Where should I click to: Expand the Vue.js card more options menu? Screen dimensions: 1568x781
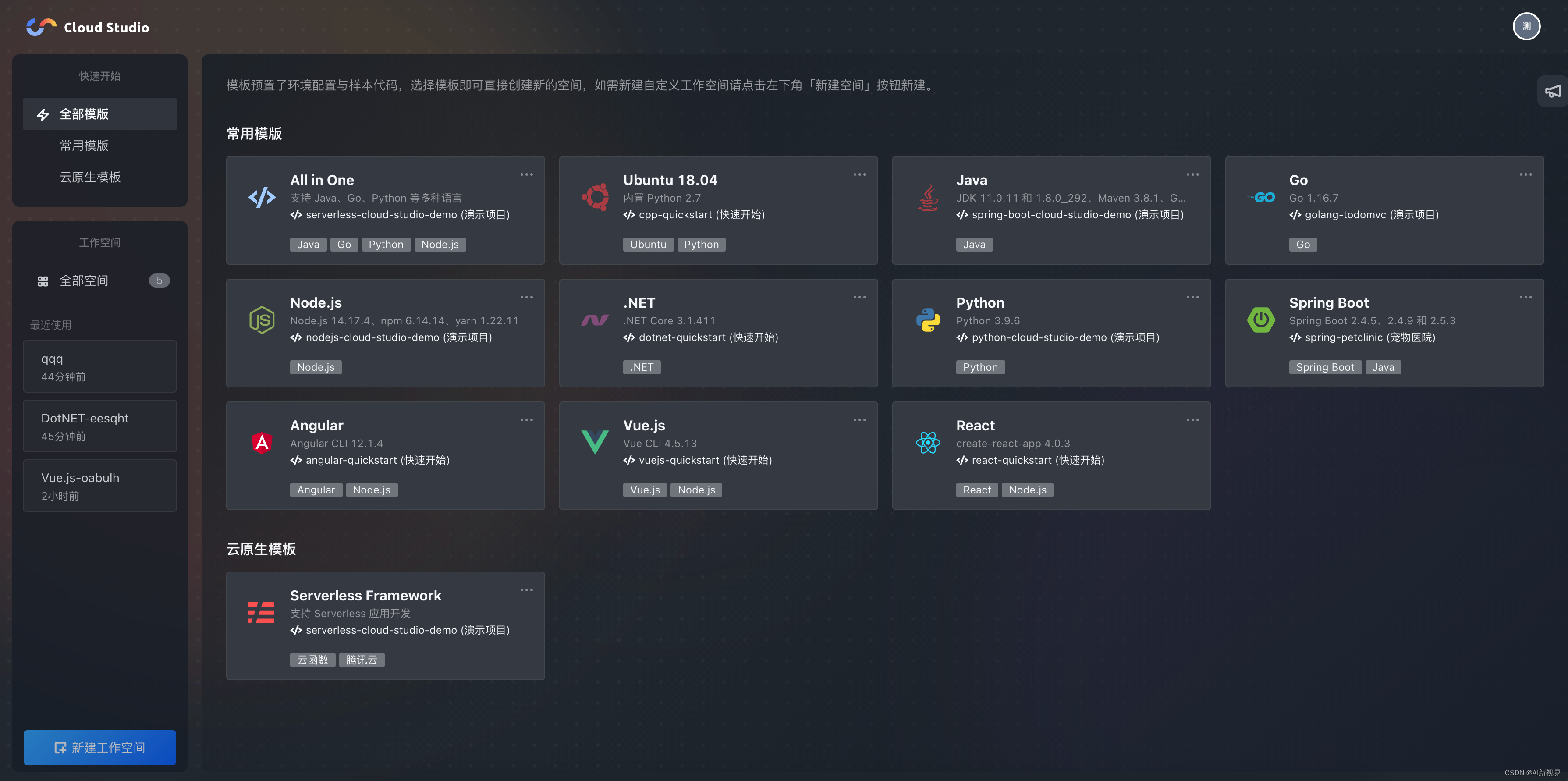click(x=859, y=420)
